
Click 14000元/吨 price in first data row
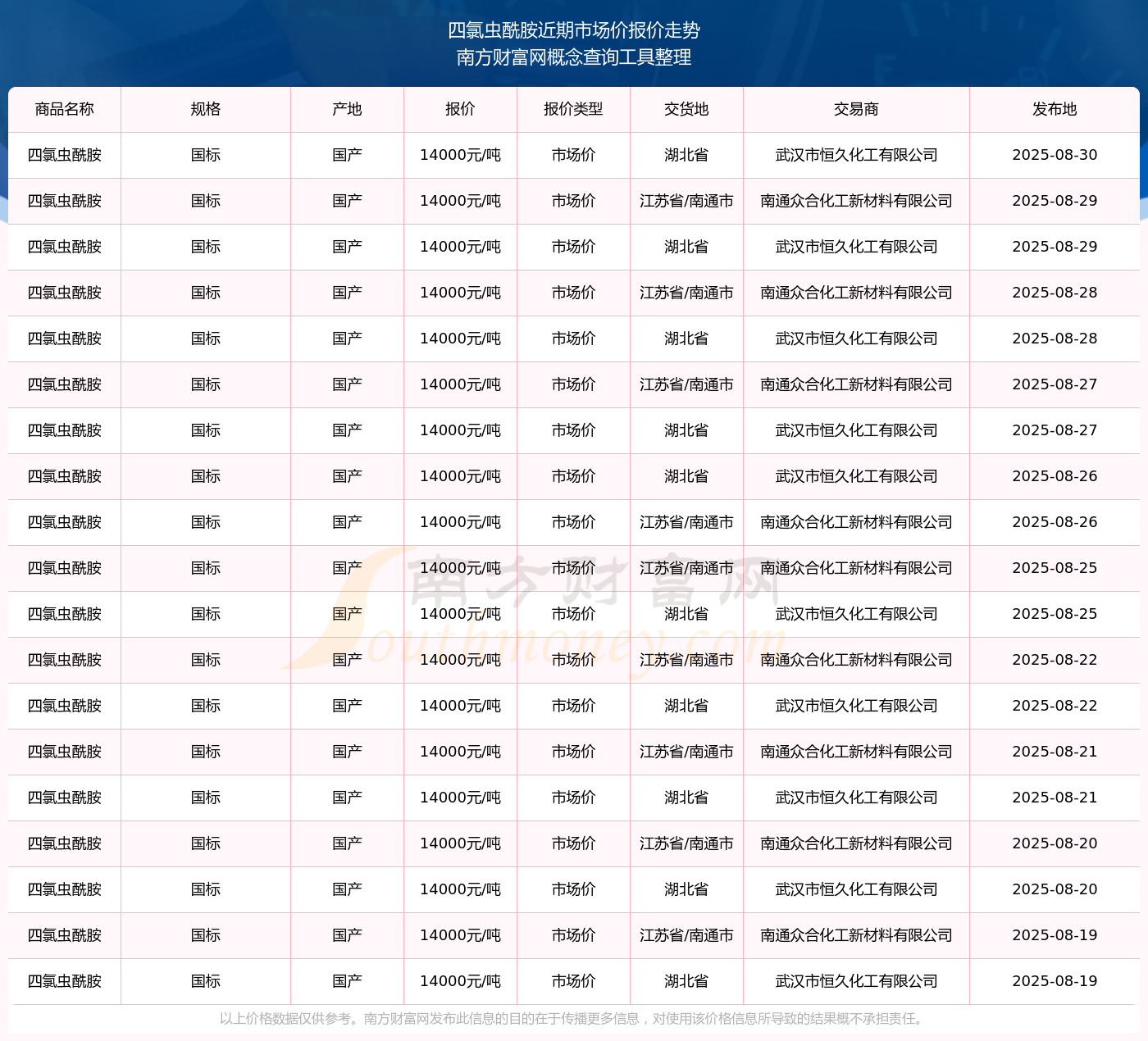point(460,155)
